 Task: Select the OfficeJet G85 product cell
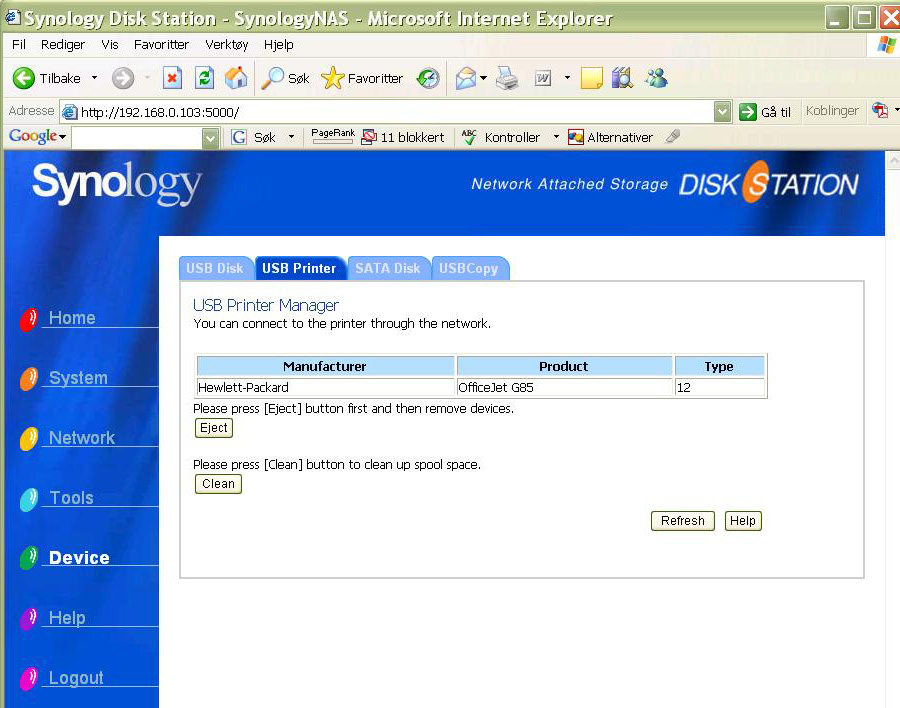[565, 388]
